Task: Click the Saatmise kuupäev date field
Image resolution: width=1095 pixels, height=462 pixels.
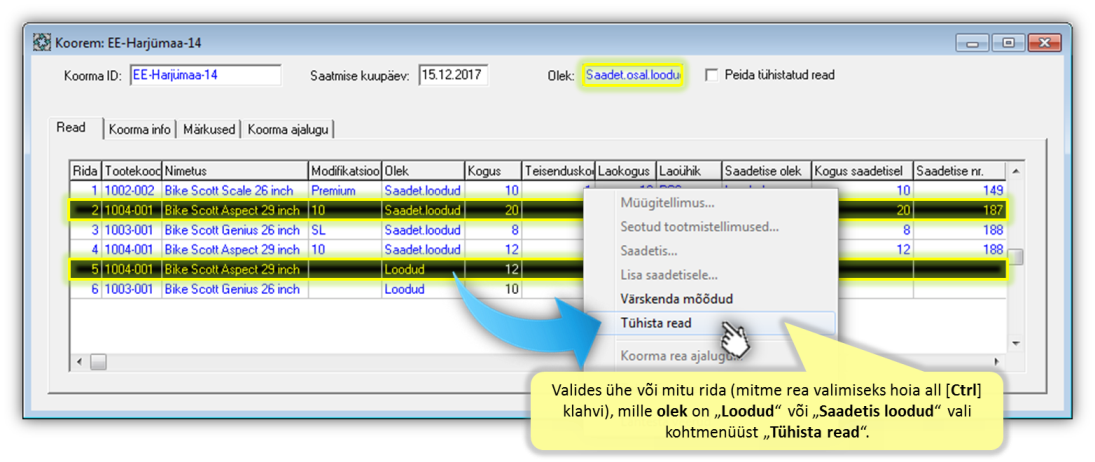Action: point(452,75)
